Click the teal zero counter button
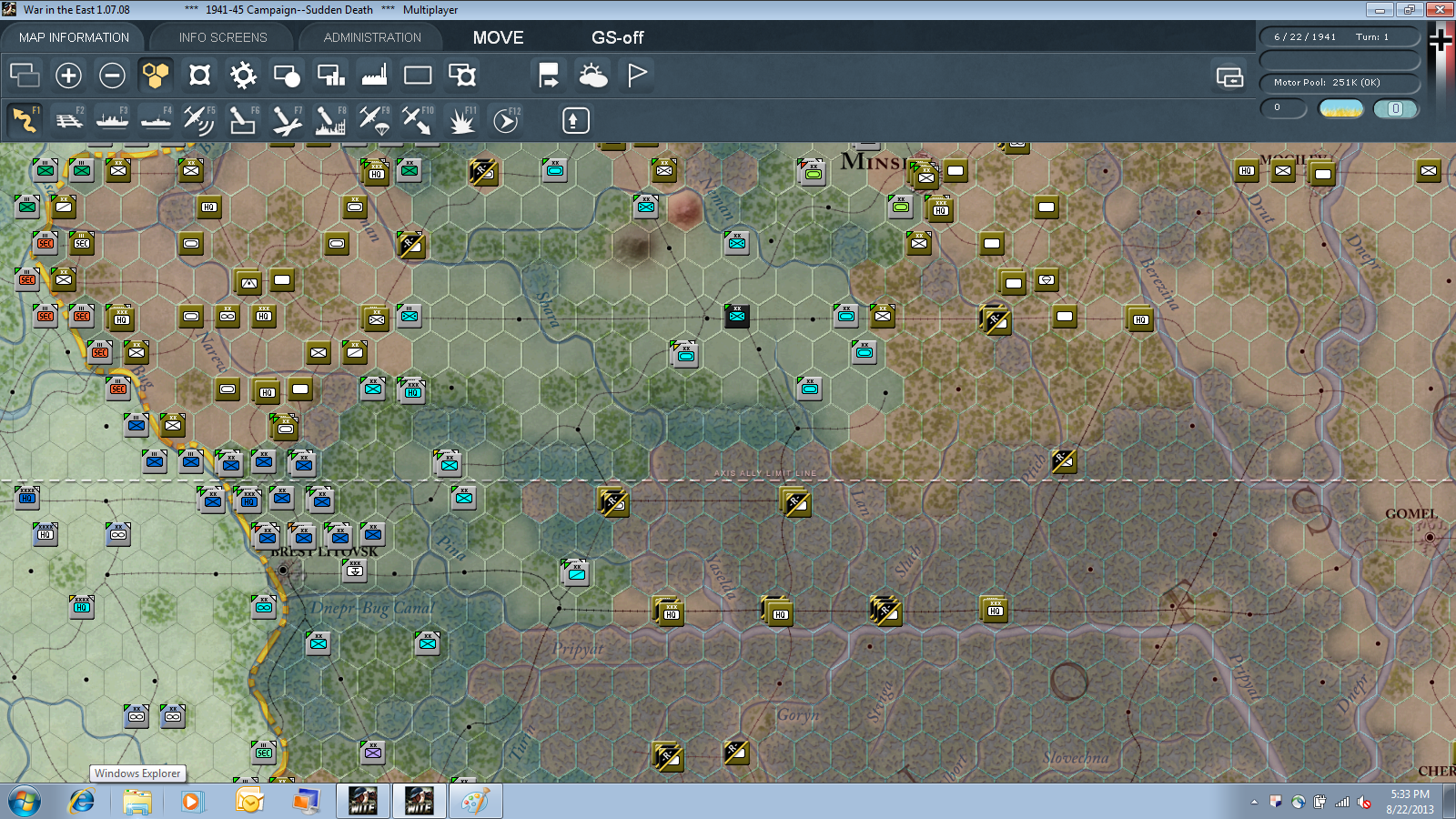Viewport: 1456px width, 819px height. (1395, 108)
